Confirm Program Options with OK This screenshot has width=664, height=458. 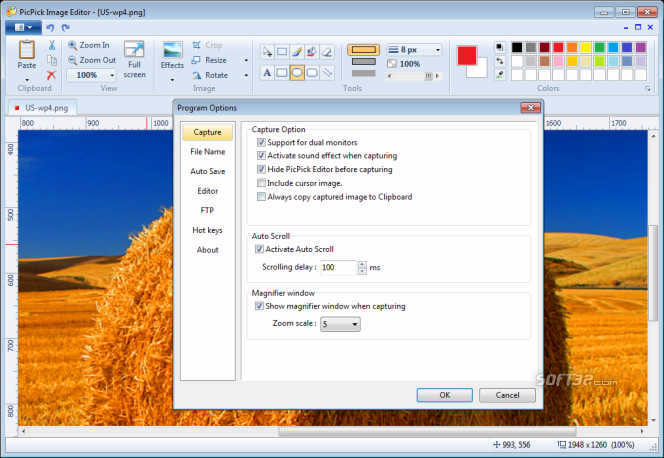(445, 395)
